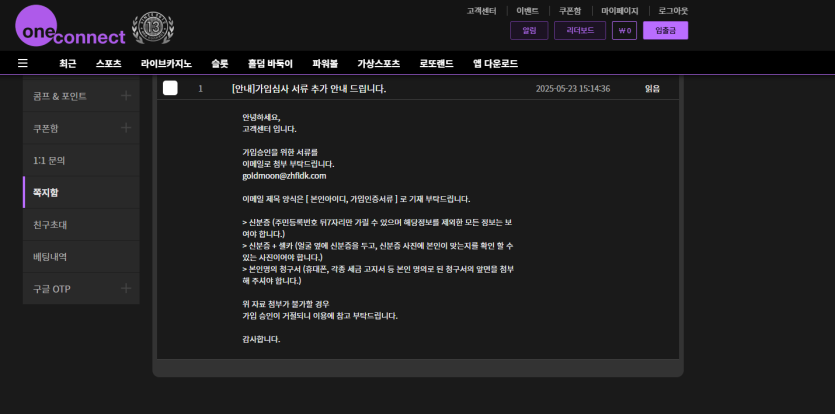This screenshot has width=835, height=414.
Task: Click the email address goldmoon@zhfldk.com
Action: tap(284, 175)
